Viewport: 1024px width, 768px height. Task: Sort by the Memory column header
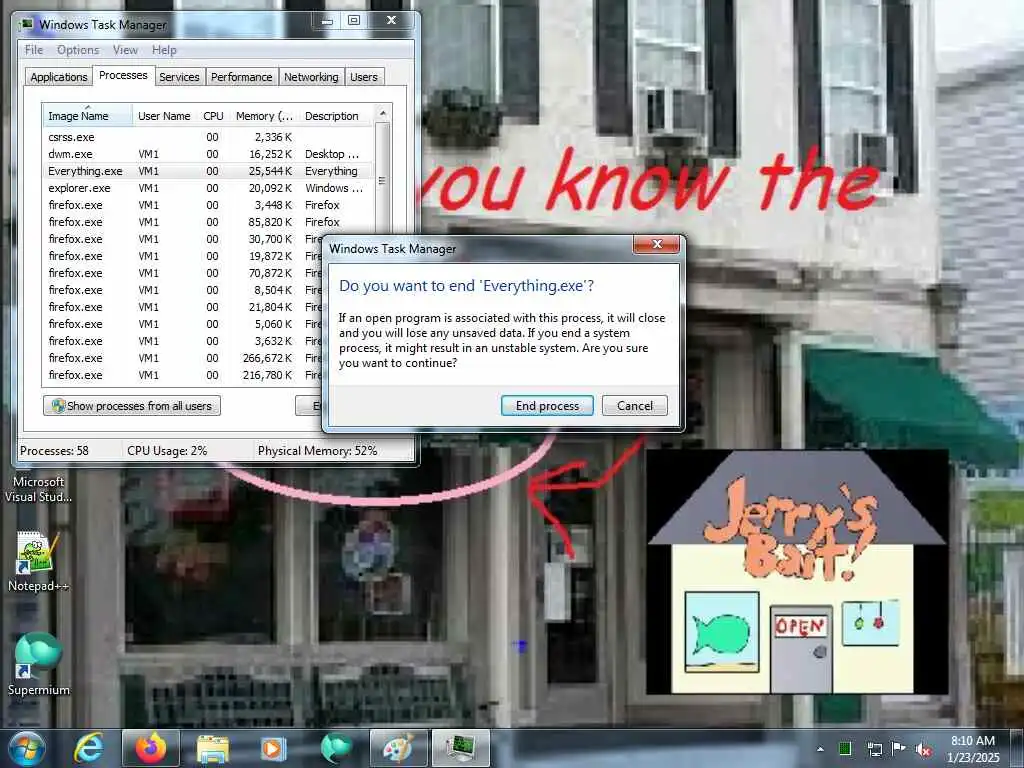click(x=264, y=116)
